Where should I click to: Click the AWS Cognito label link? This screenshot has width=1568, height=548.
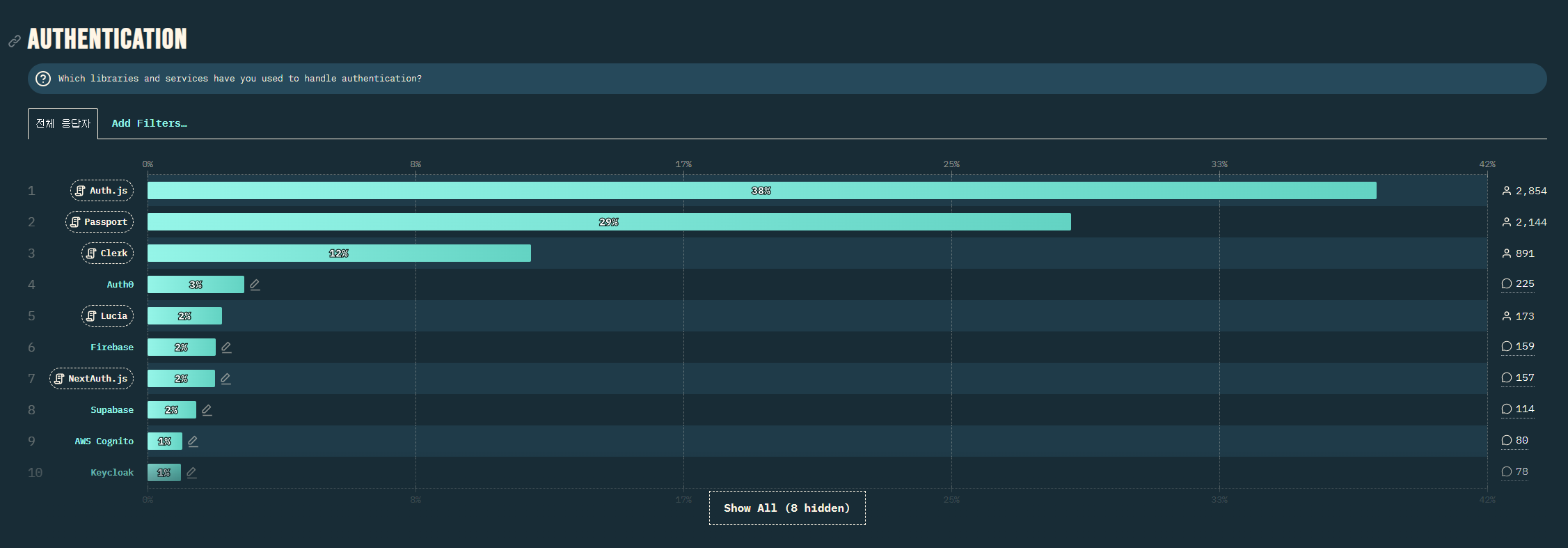pyautogui.click(x=104, y=441)
